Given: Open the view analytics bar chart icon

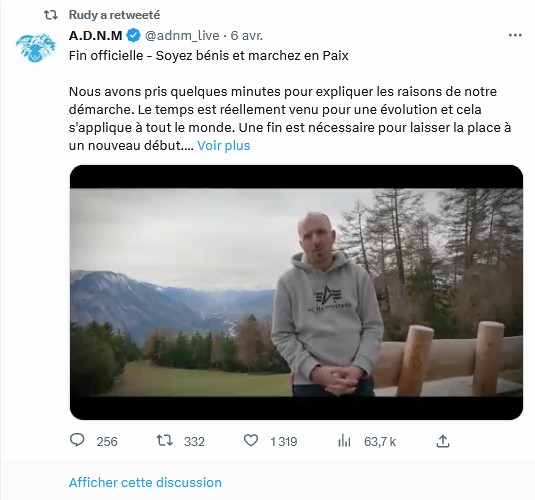Looking at the screenshot, I should pos(344,441).
